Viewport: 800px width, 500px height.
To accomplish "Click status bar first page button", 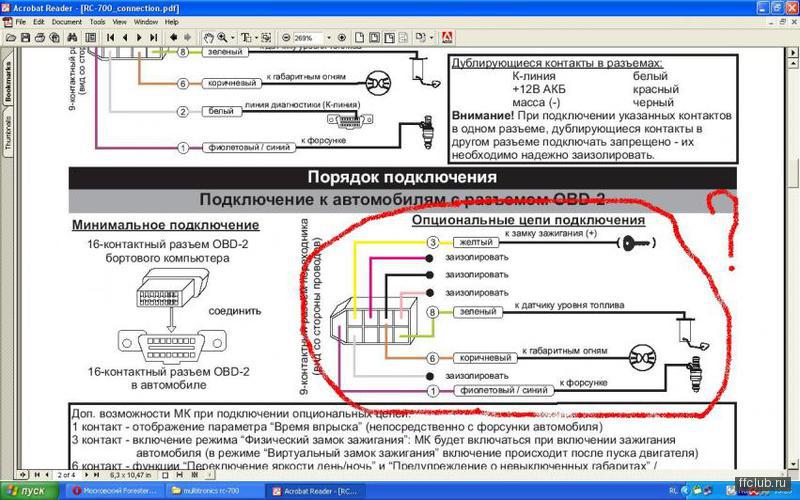I will click(37, 474).
